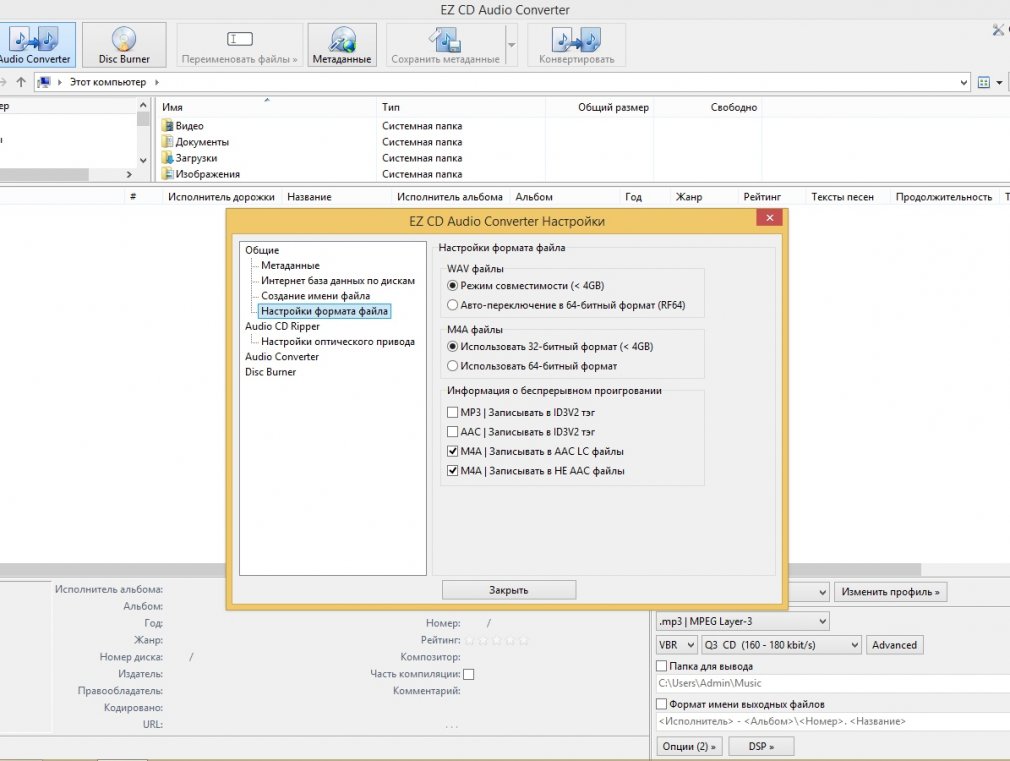Screen dimensions: 1010x761
Task: Open the Изображения folder
Action: tap(201, 174)
